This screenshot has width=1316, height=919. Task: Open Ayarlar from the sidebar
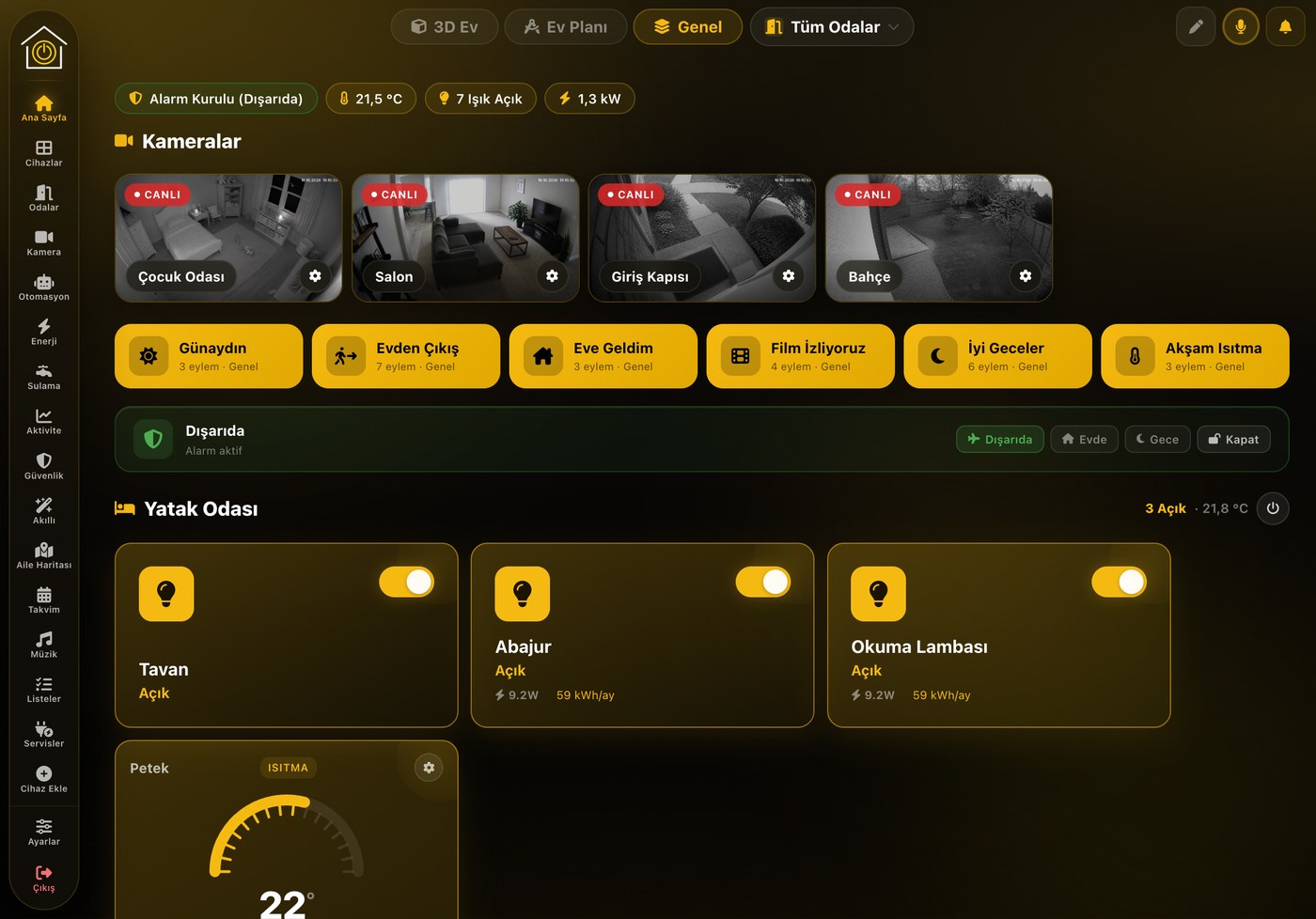click(x=44, y=833)
